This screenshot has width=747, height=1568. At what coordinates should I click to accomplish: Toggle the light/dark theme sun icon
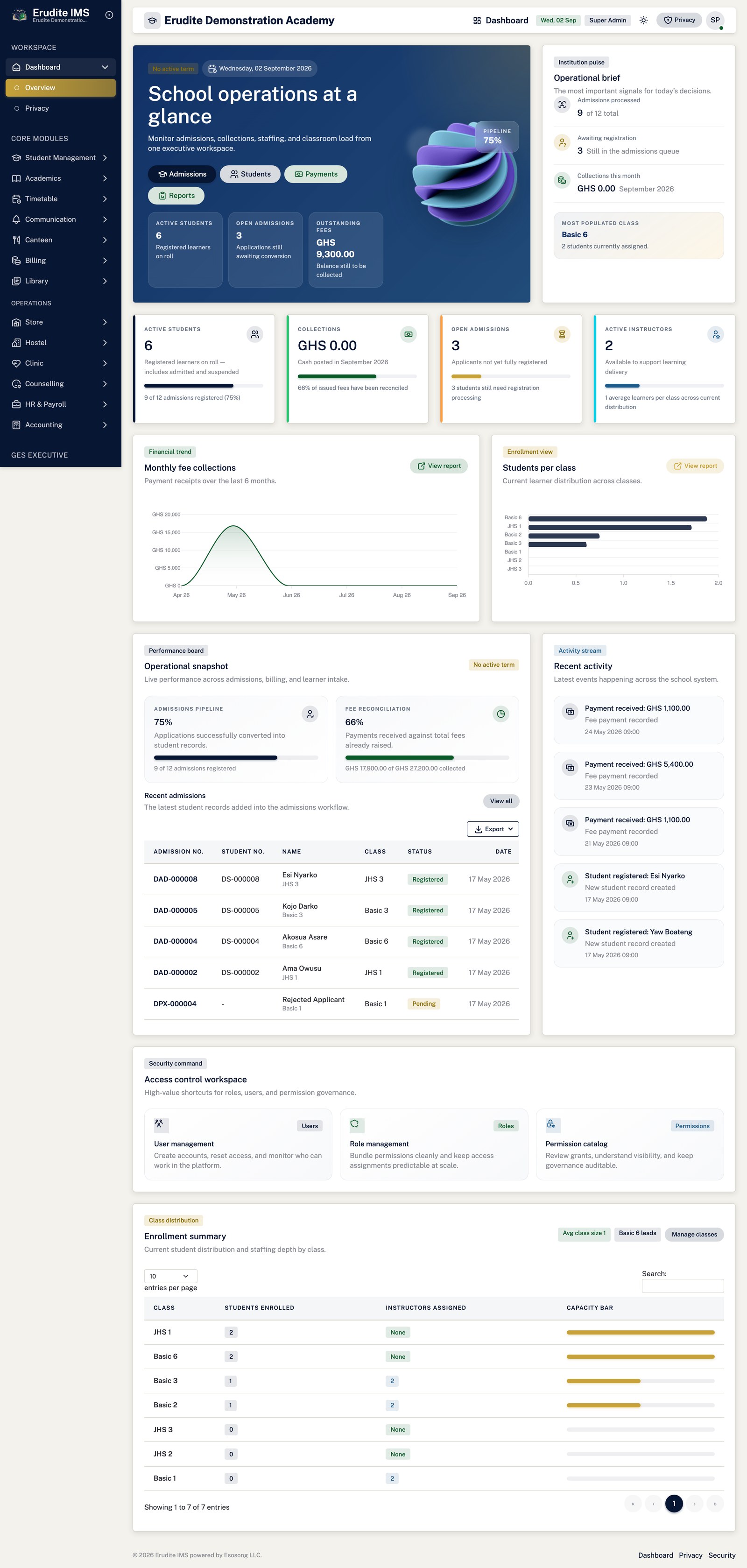point(643,20)
